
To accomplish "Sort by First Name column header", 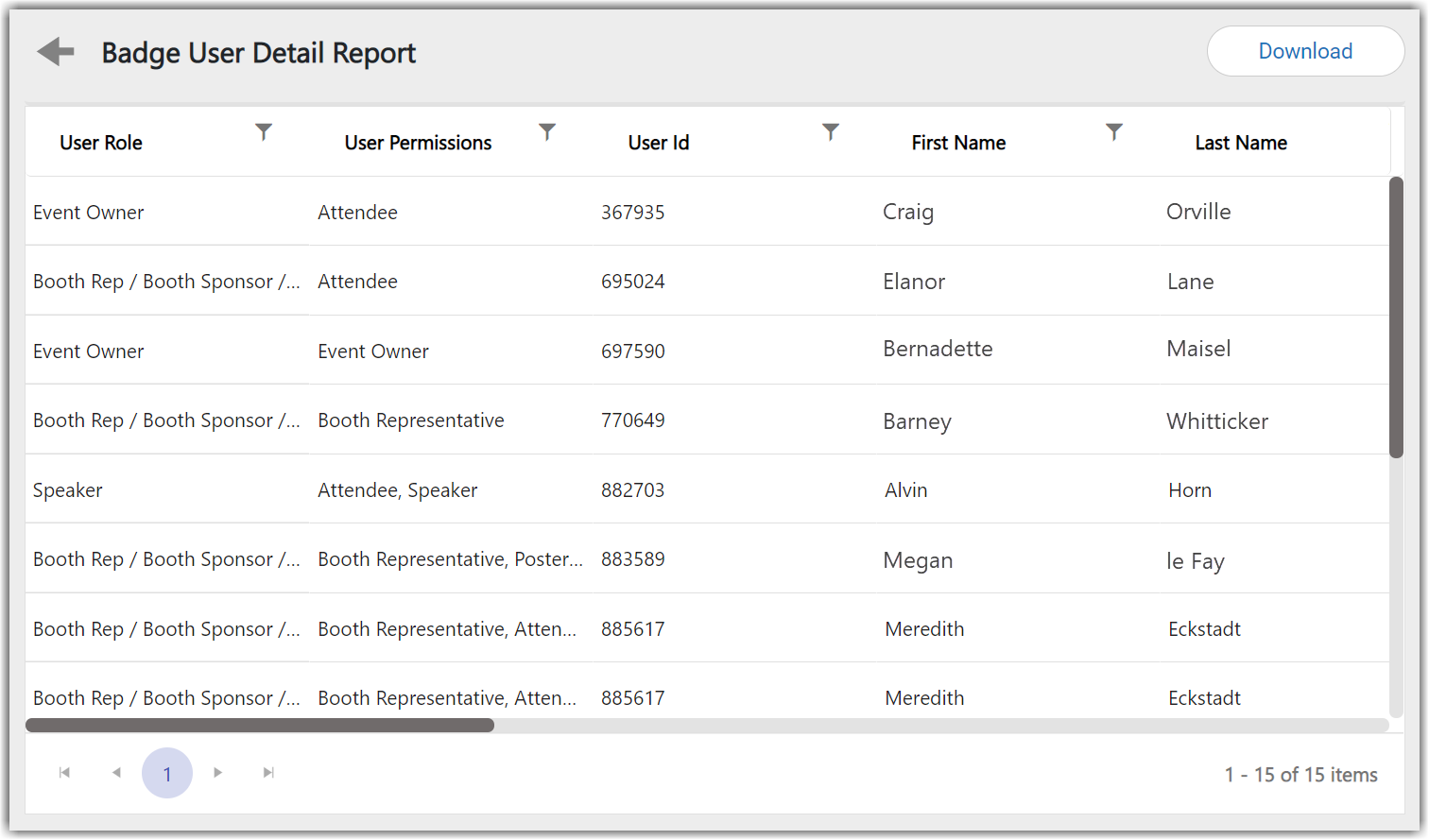I will 958,143.
